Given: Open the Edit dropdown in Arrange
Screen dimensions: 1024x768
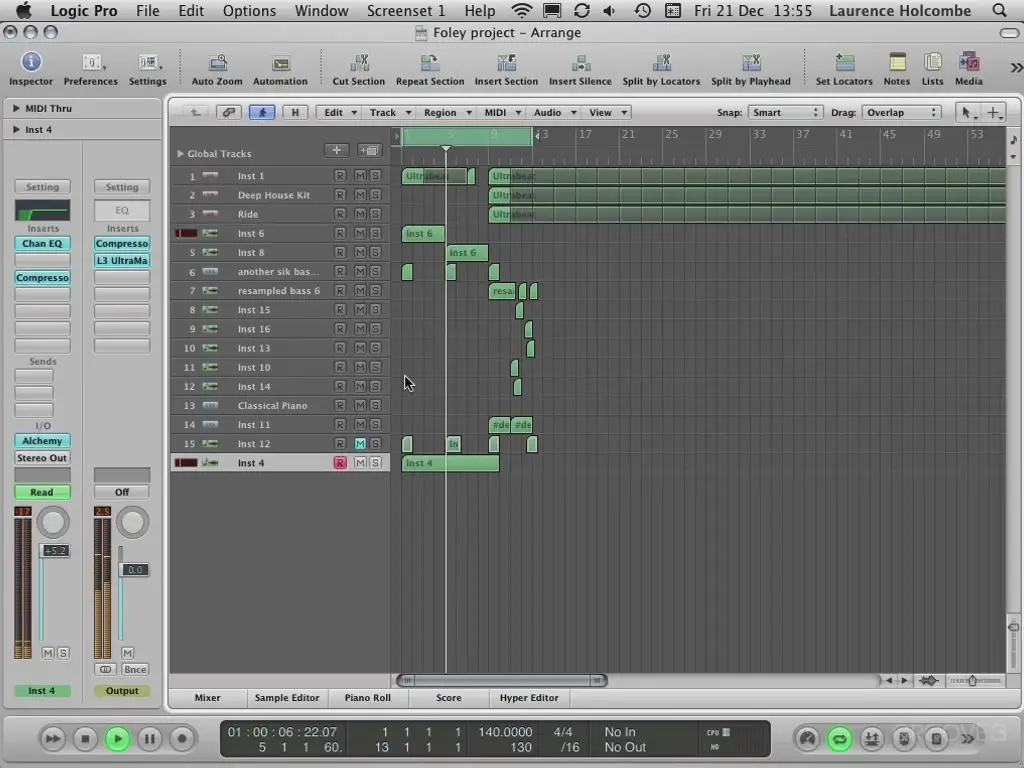Looking at the screenshot, I should tap(340, 112).
